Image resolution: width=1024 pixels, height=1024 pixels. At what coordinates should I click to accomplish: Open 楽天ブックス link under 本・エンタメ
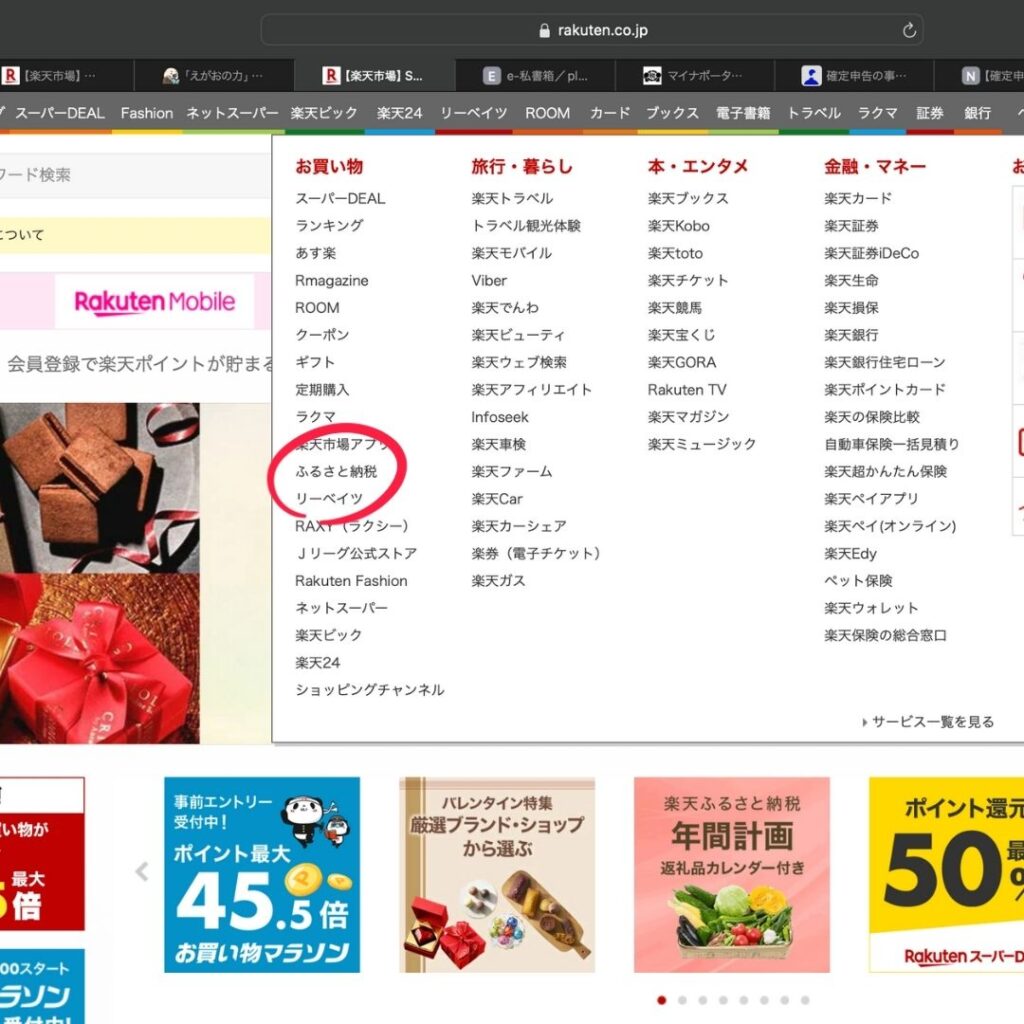click(x=688, y=198)
